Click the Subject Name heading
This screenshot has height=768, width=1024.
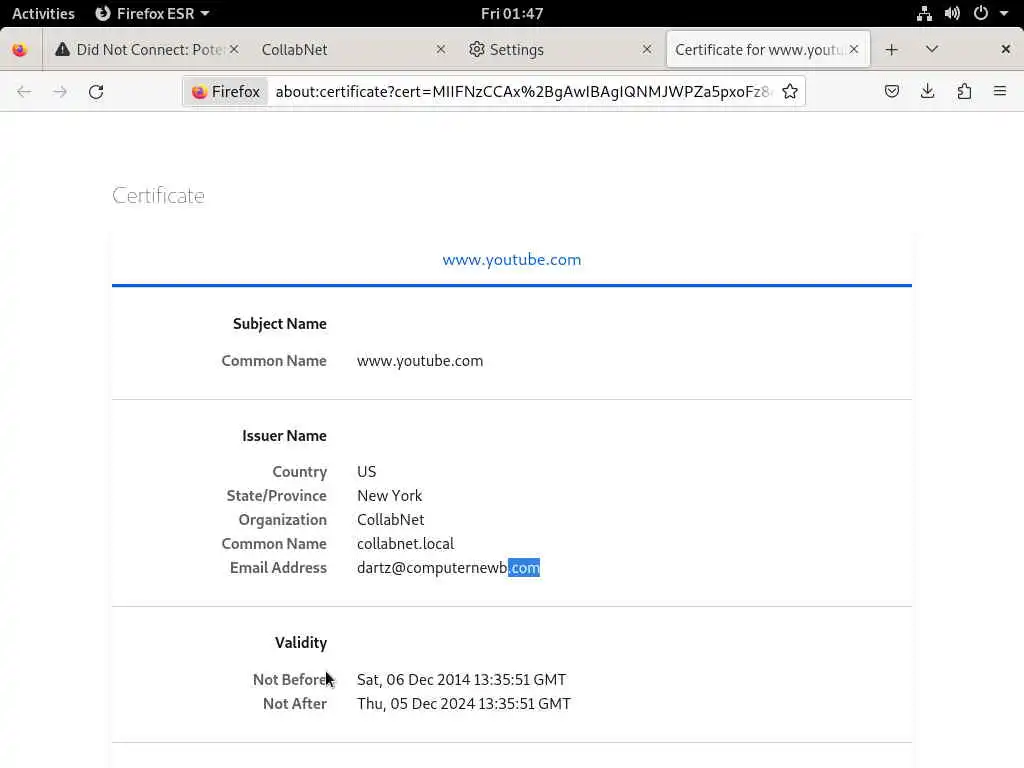pos(280,324)
